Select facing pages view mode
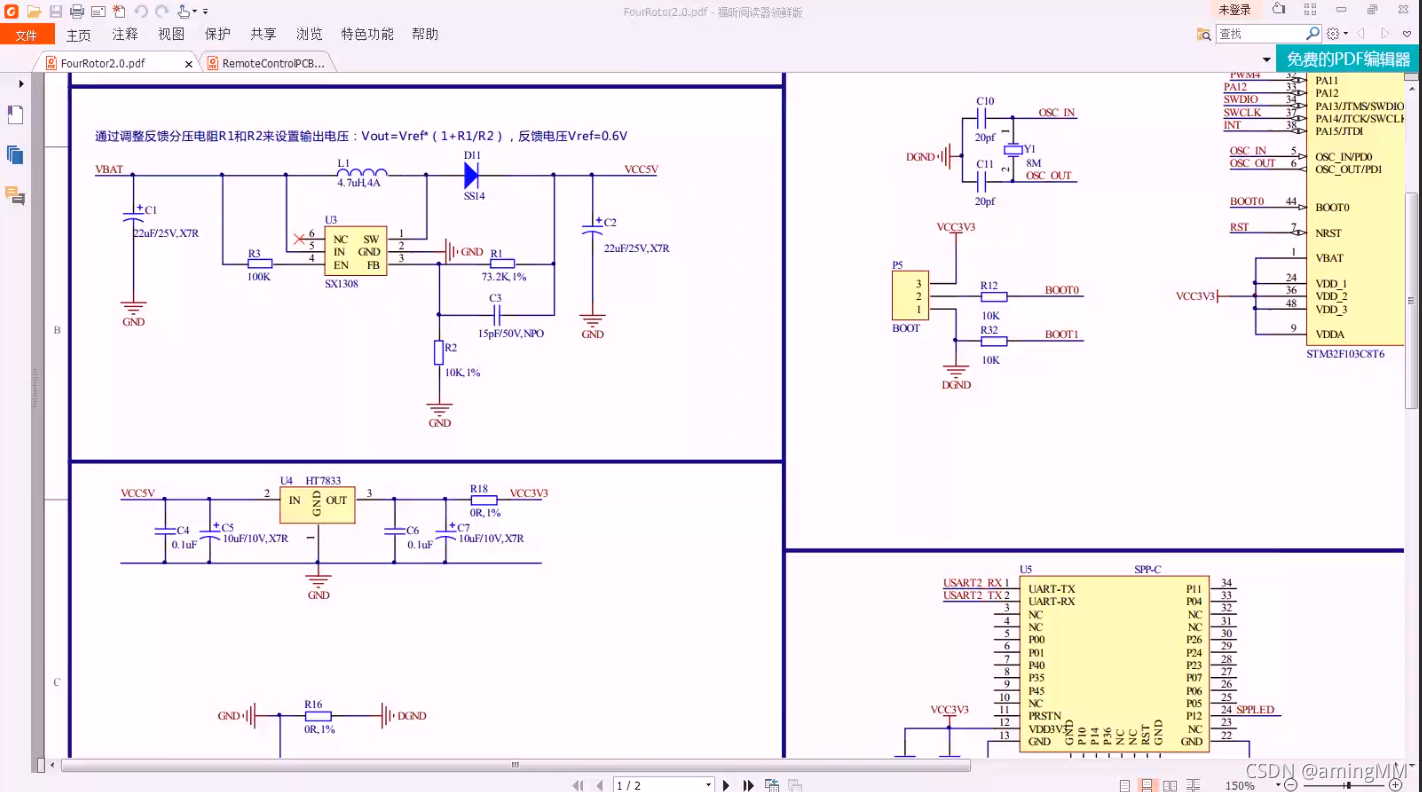Image resolution: width=1422 pixels, height=792 pixels. 1169,786
